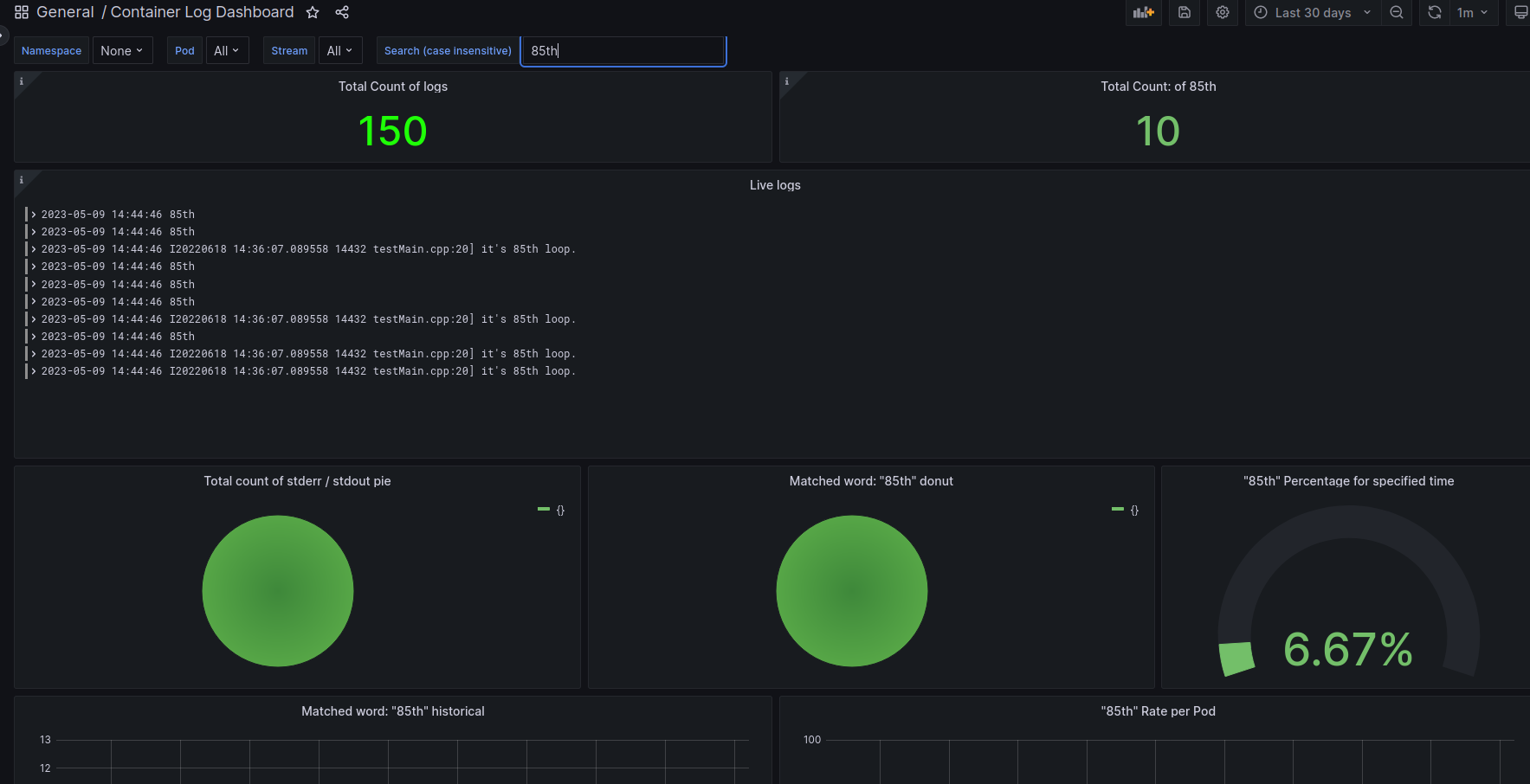
Task: Open the Pod All dropdown
Action: coord(227,51)
